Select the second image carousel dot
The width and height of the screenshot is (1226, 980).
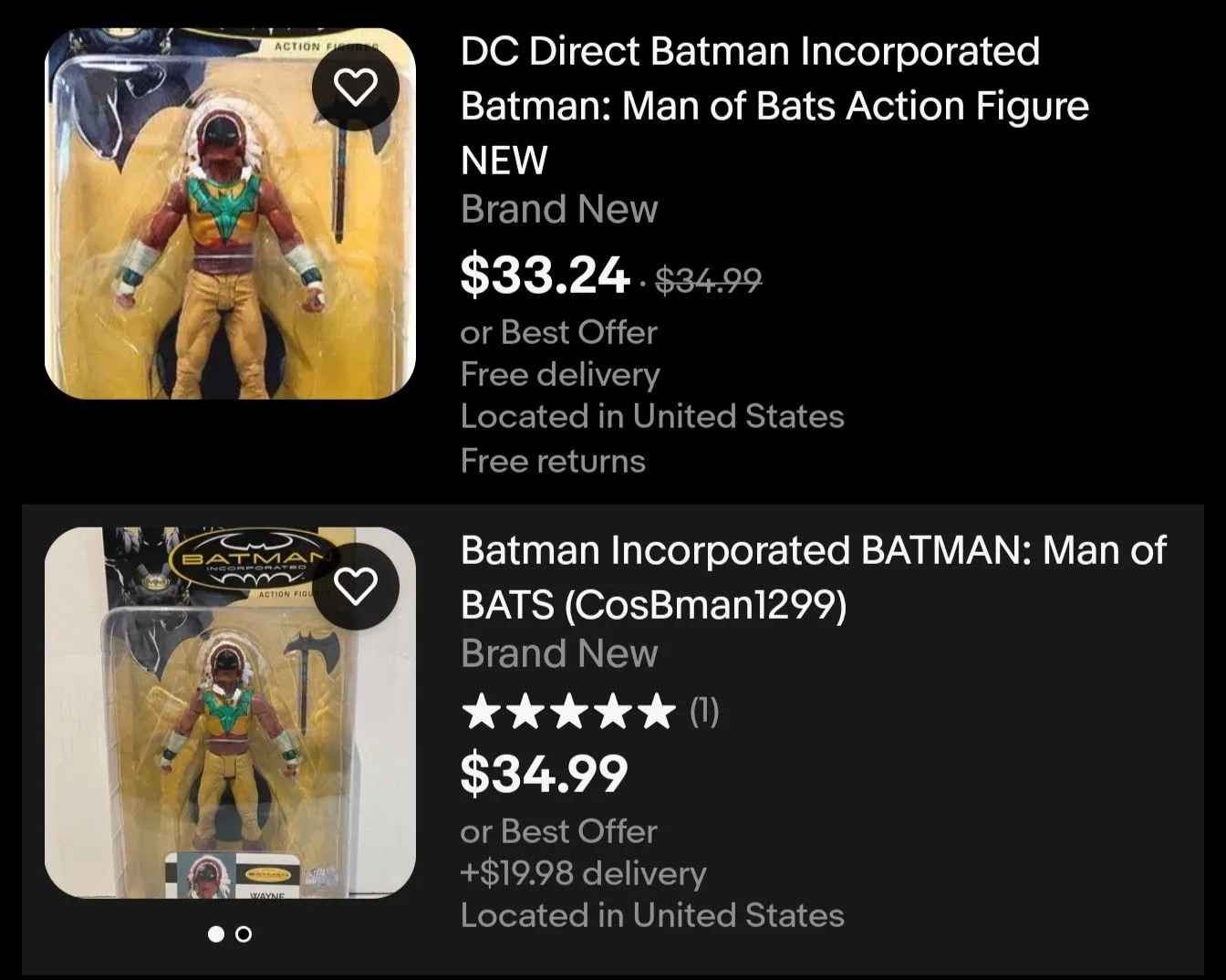pos(244,933)
